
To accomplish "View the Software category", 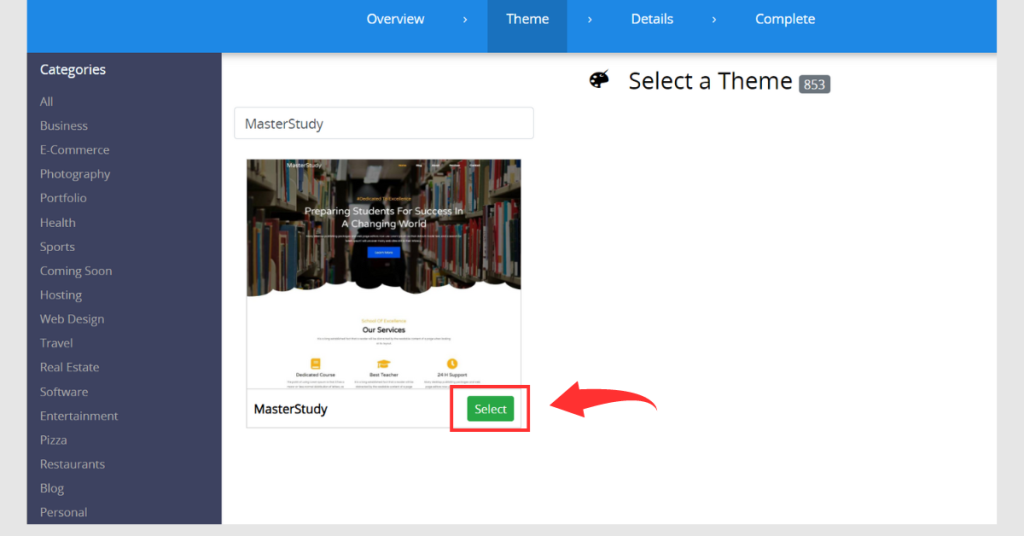I will point(63,392).
